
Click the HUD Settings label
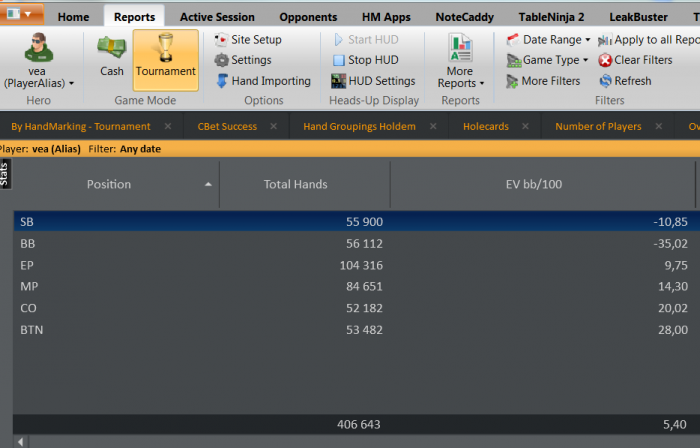coord(382,81)
